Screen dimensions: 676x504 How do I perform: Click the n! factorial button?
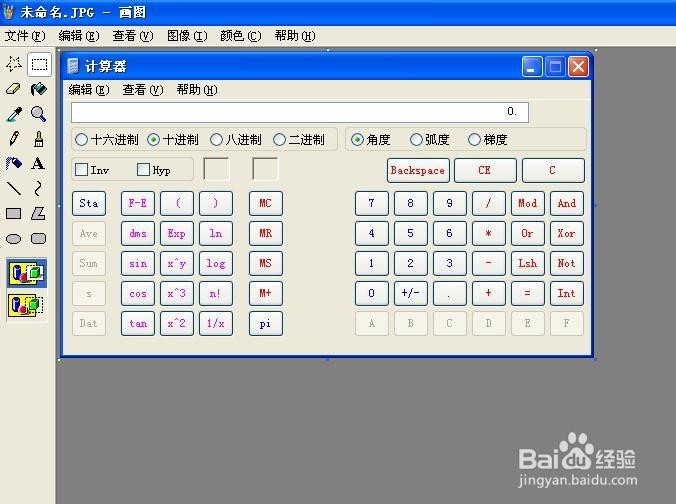(x=216, y=294)
